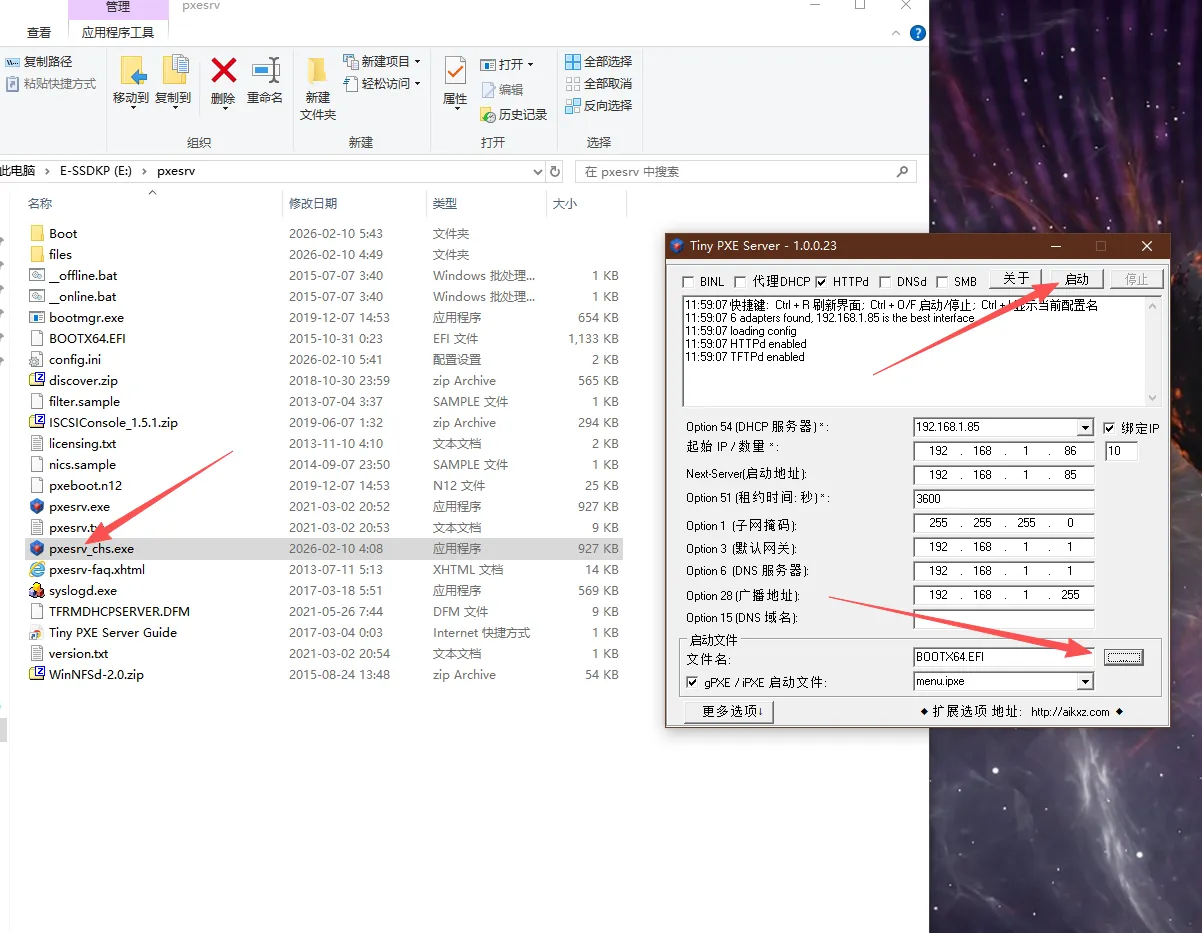Select the 全部选择 (Select All) icon
Viewport: 1202px width, 933px height.
[x=598, y=61]
